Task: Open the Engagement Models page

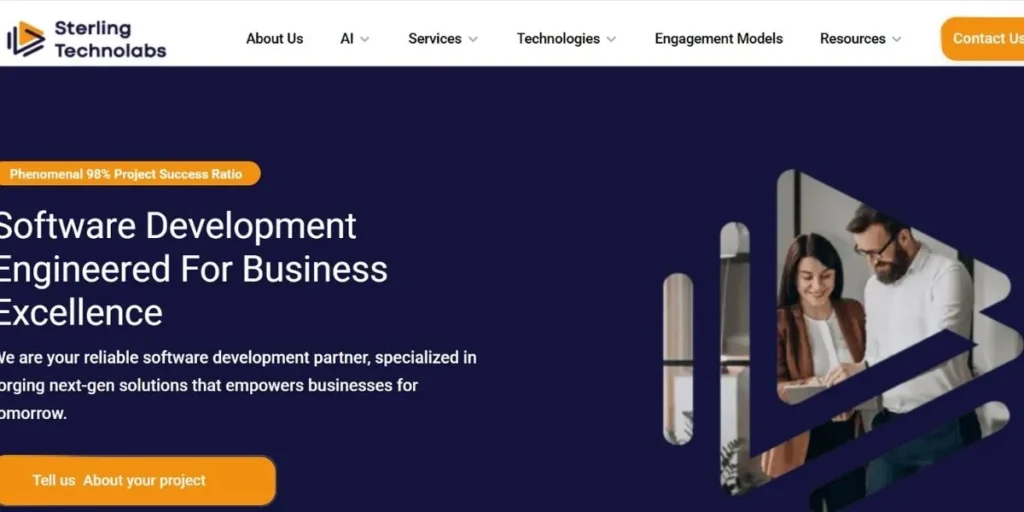Action: pyautogui.click(x=718, y=39)
